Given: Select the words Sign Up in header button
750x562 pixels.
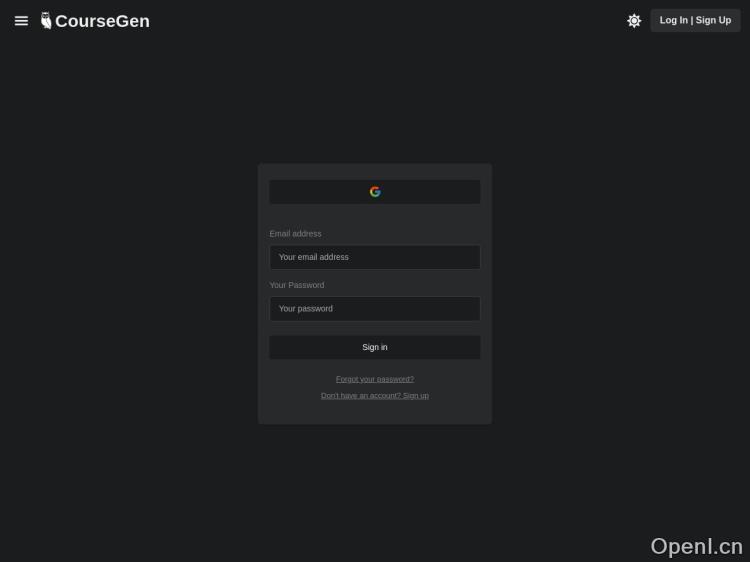Looking at the screenshot, I should (x=713, y=20).
